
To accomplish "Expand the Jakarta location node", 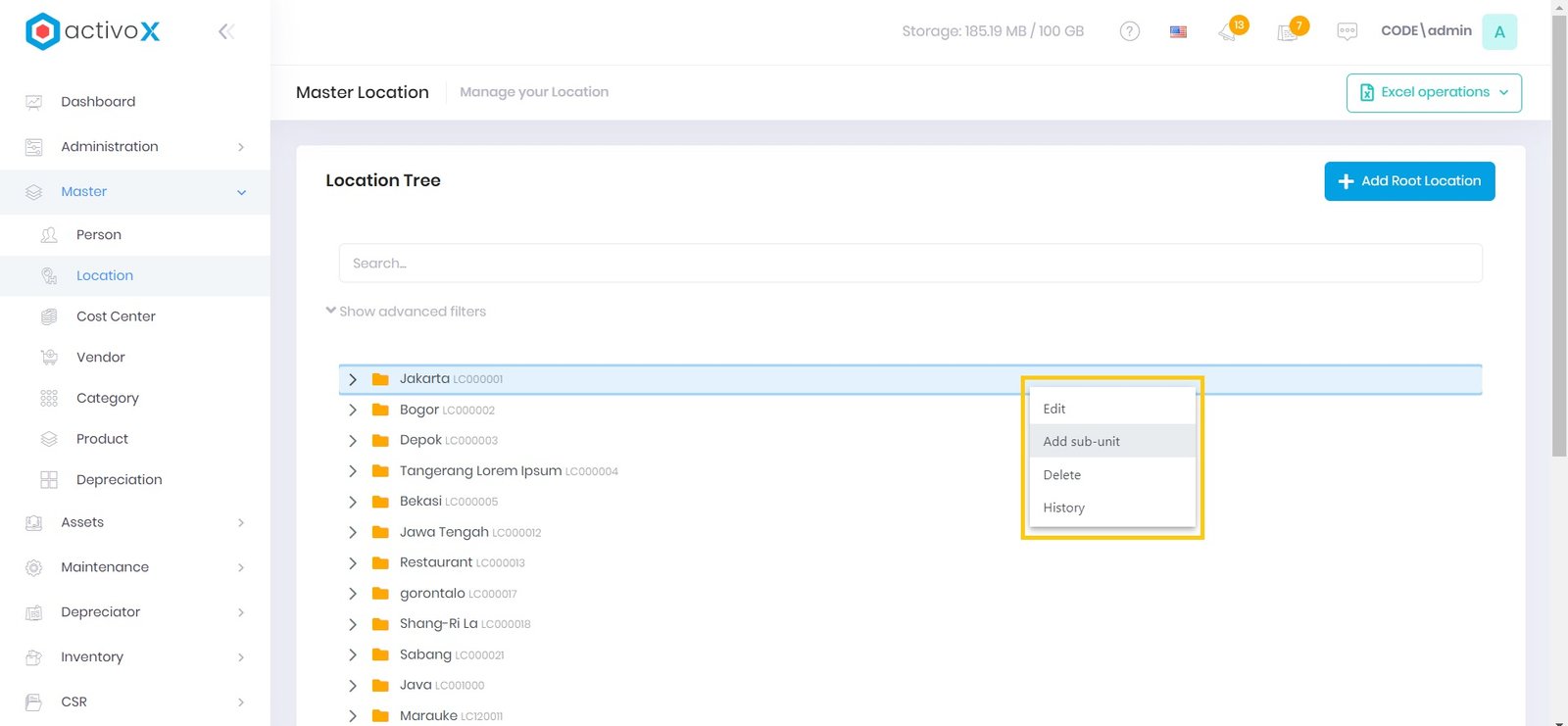I will (353, 379).
